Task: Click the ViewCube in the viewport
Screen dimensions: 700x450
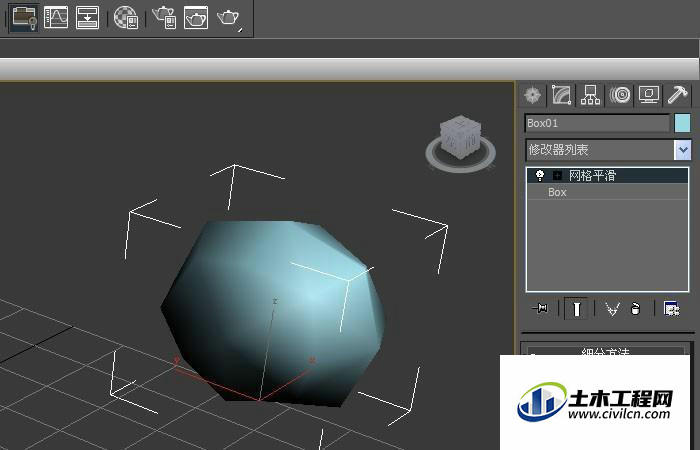Action: coord(460,137)
